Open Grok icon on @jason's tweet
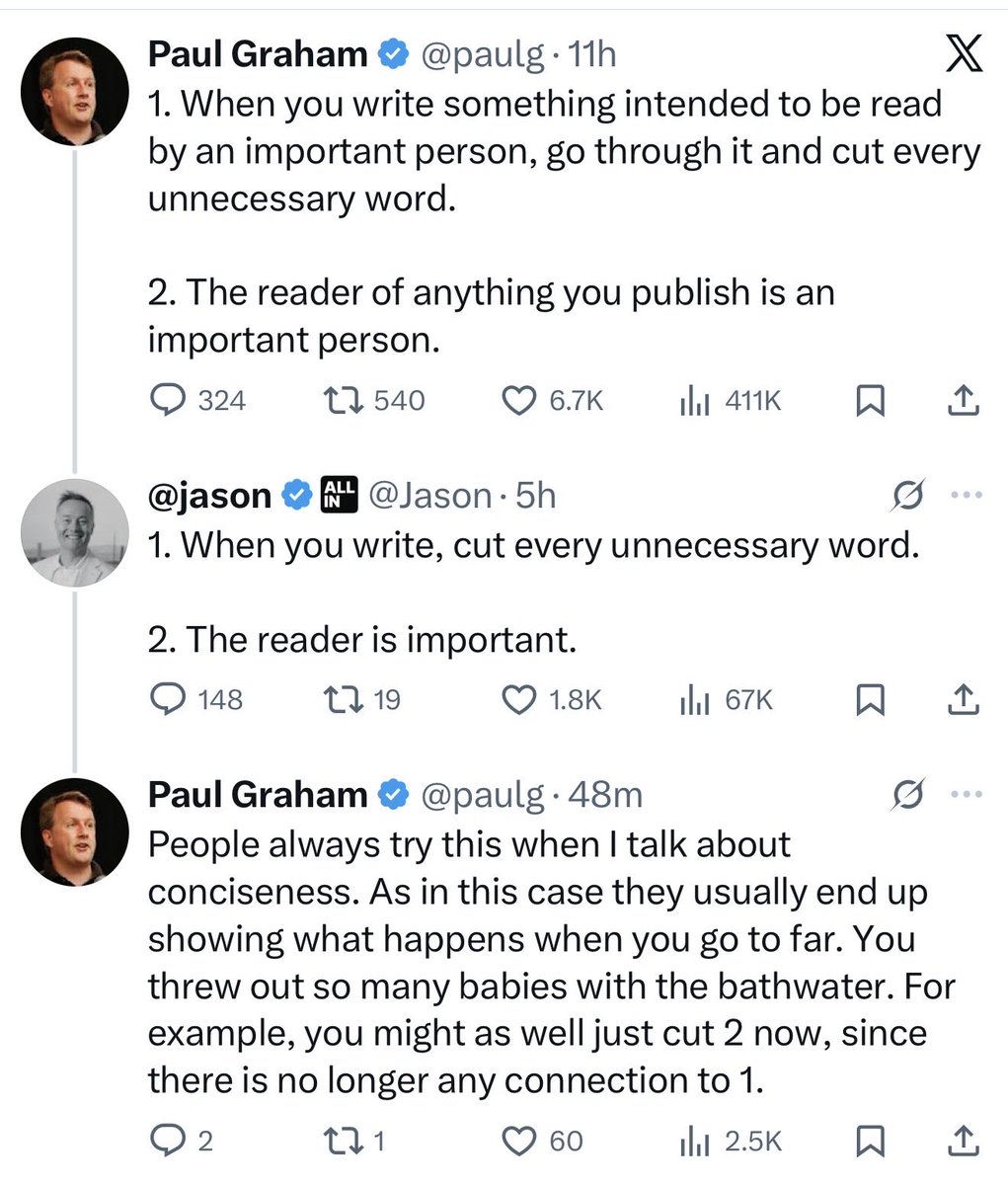This screenshot has height=1185, width=1008. [x=907, y=496]
